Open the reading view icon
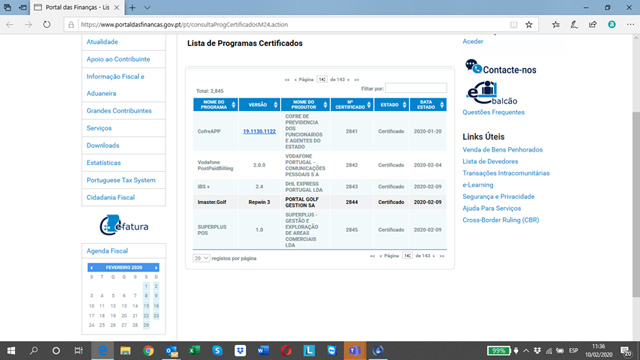Image resolution: width=640 pixels, height=360 pixels. (513, 24)
